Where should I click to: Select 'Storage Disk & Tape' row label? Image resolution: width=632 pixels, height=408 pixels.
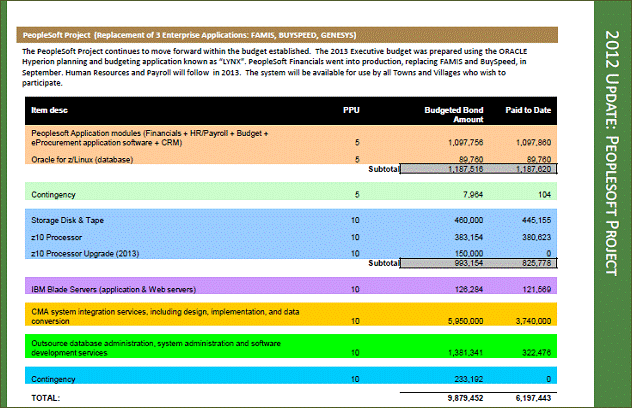pyautogui.click(x=67, y=220)
